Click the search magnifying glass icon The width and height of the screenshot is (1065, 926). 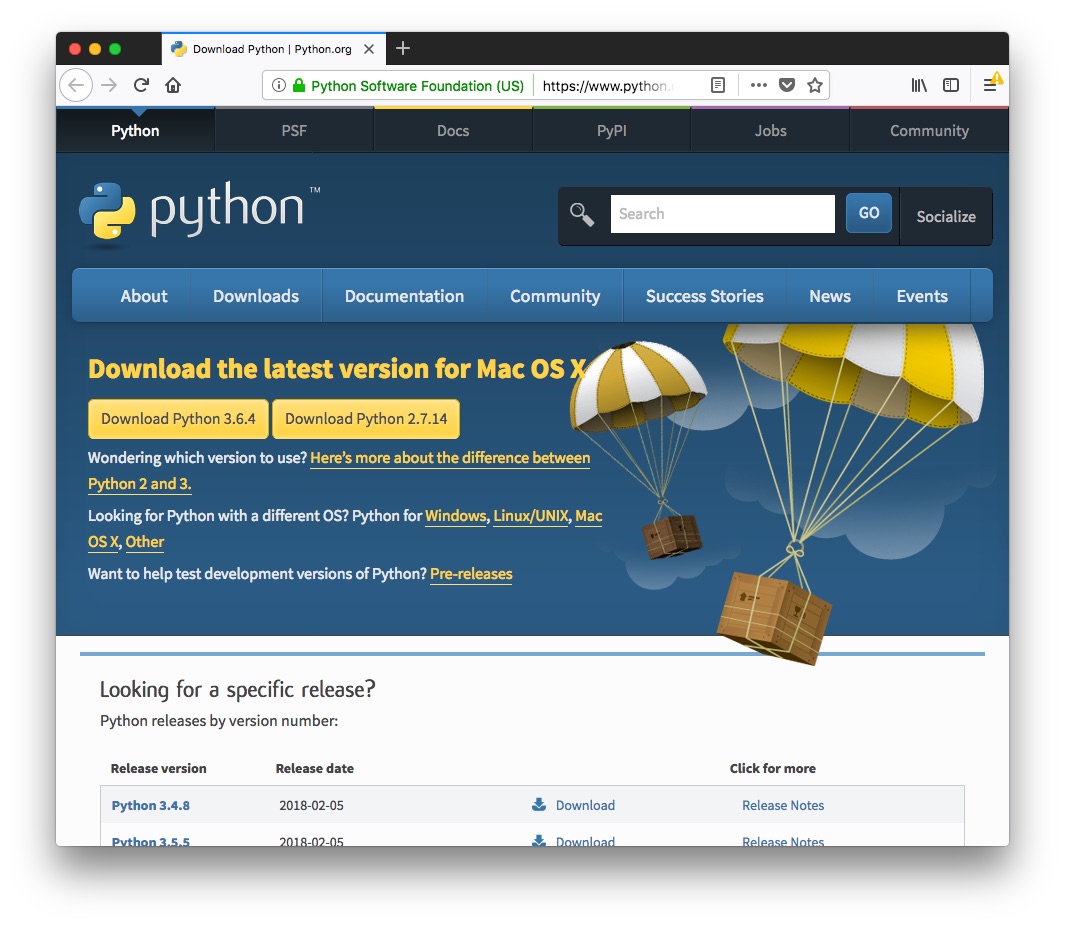583,213
